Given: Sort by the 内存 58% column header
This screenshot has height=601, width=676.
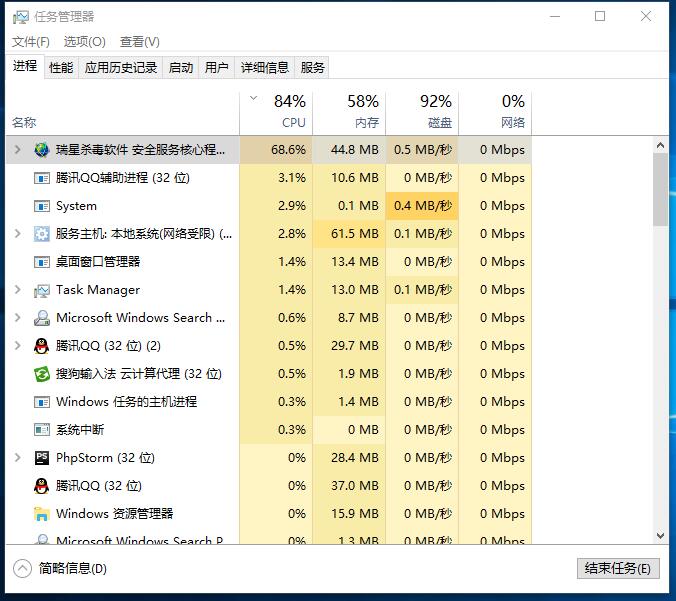Looking at the screenshot, I should coord(349,113).
